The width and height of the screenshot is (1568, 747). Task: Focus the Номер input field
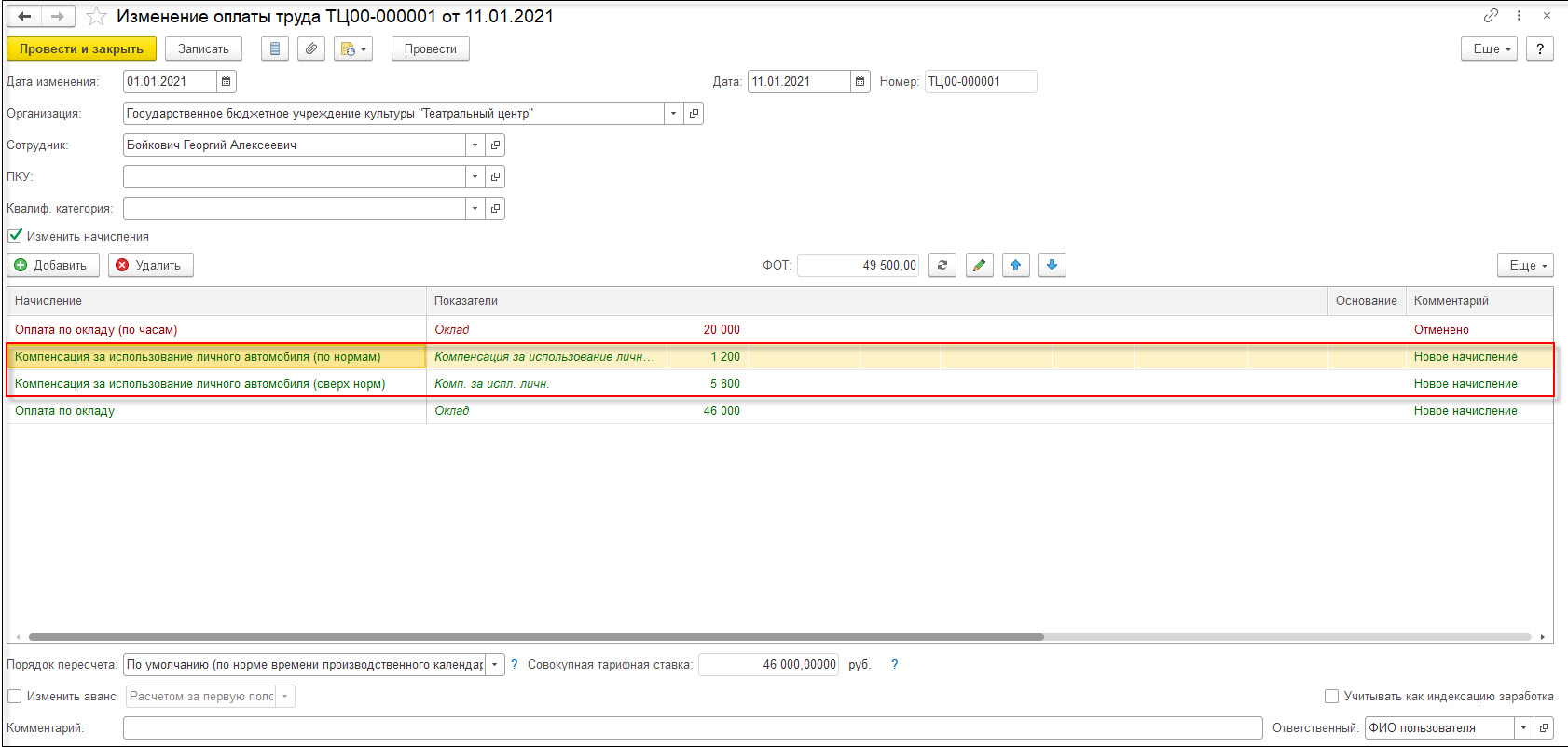tap(980, 81)
